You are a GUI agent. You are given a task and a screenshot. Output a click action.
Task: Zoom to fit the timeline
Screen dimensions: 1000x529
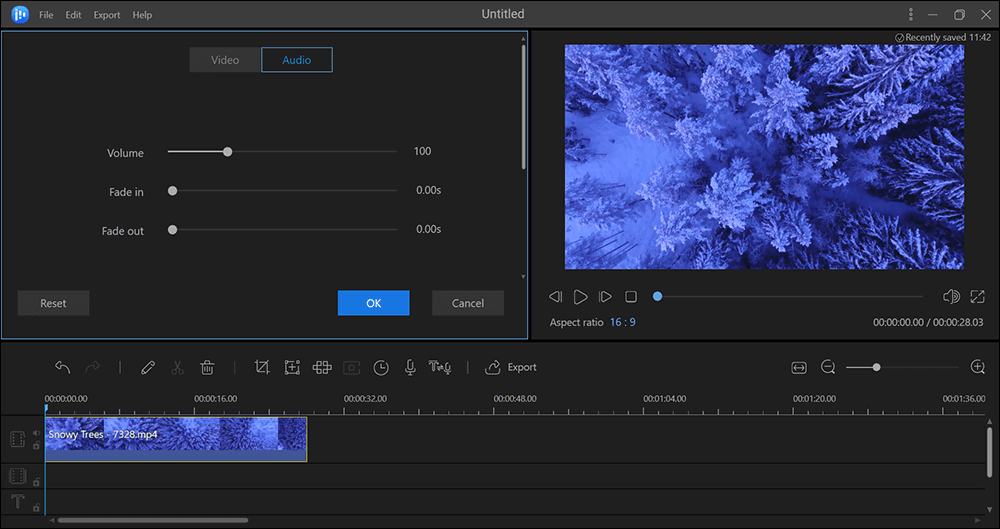click(799, 367)
